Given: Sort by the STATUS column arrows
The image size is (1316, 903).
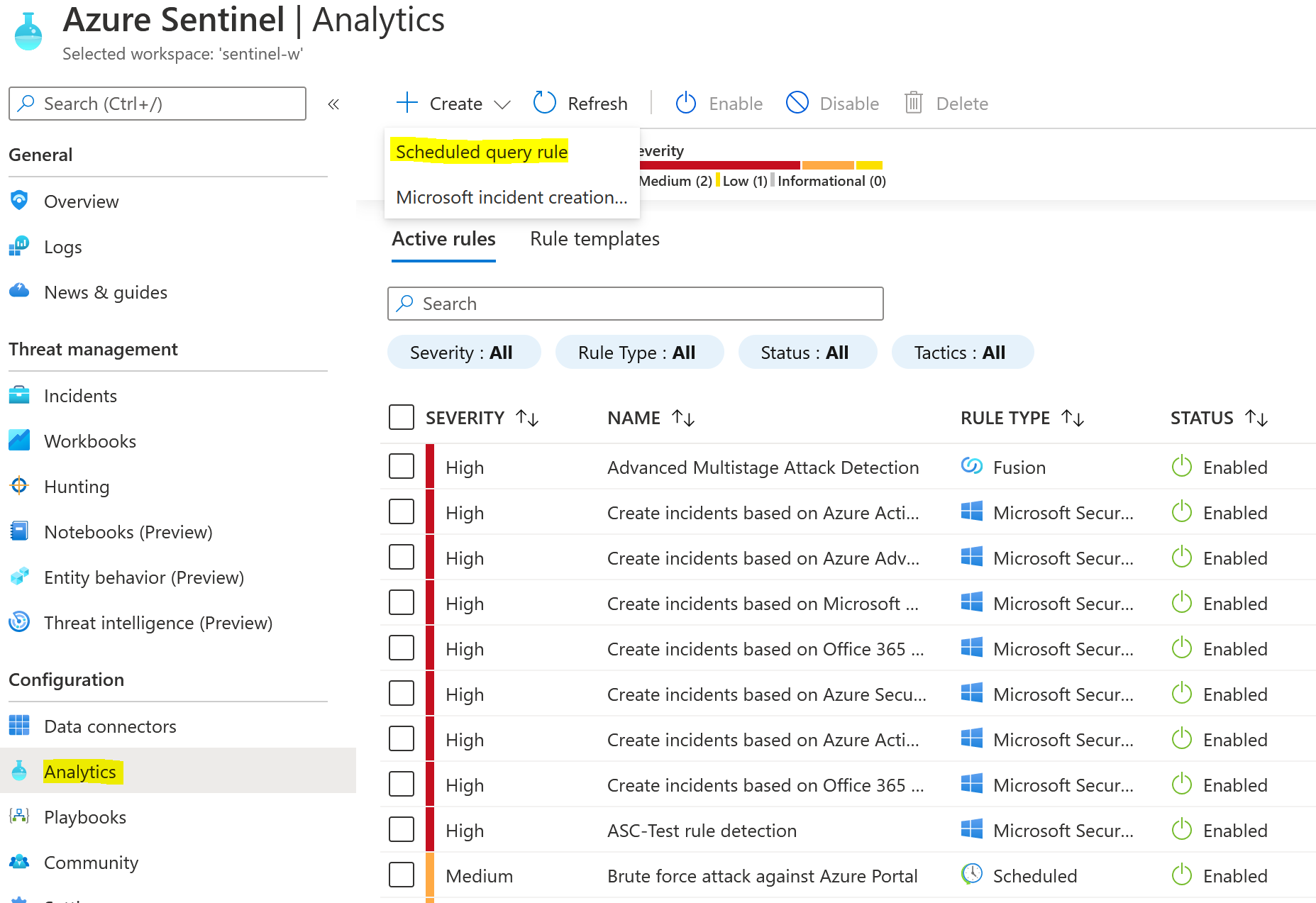Looking at the screenshot, I should (x=1256, y=418).
